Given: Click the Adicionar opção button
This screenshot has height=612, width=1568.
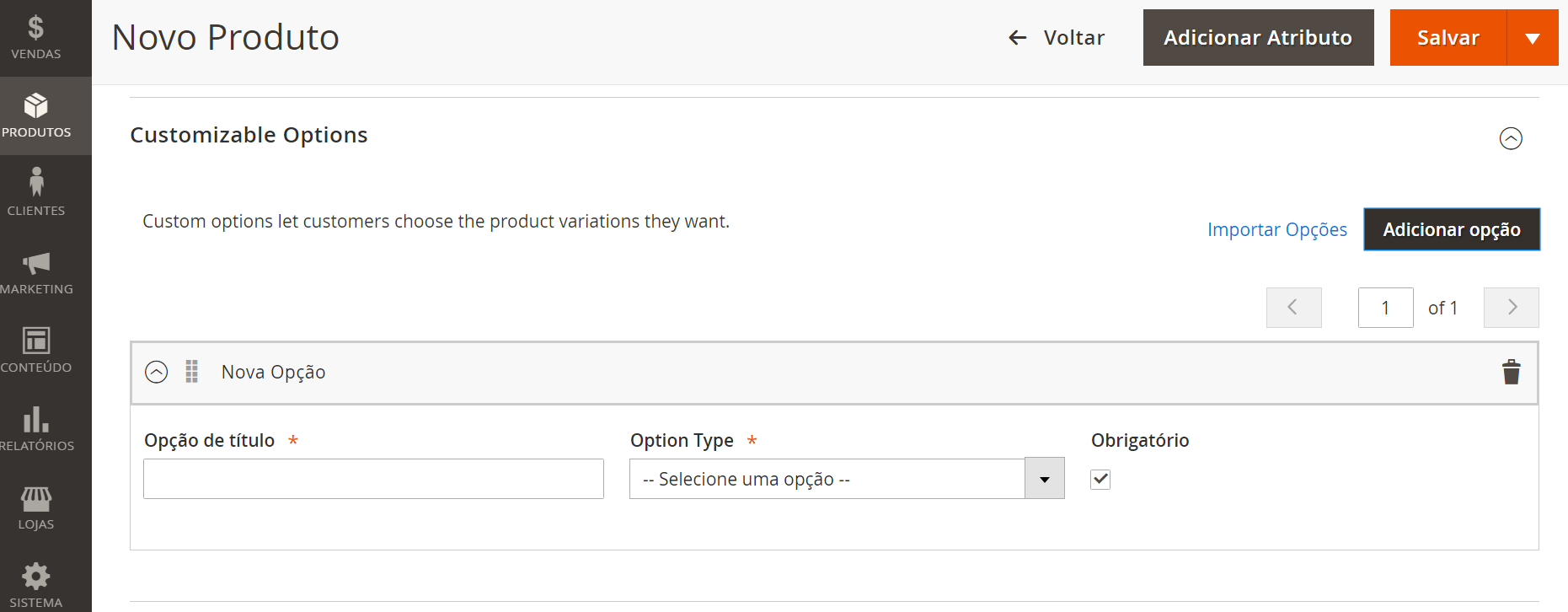Looking at the screenshot, I should 1451,229.
